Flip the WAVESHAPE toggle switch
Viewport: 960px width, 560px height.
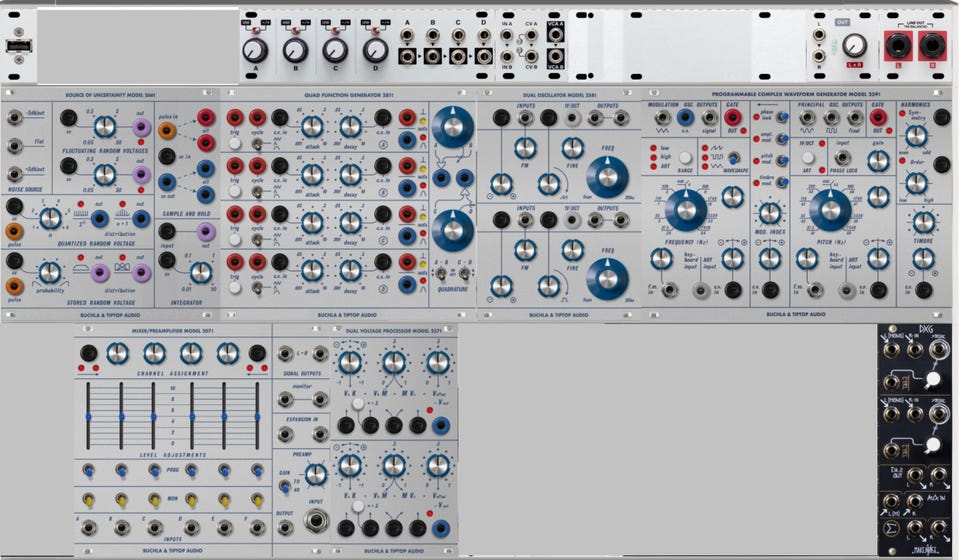tap(733, 158)
